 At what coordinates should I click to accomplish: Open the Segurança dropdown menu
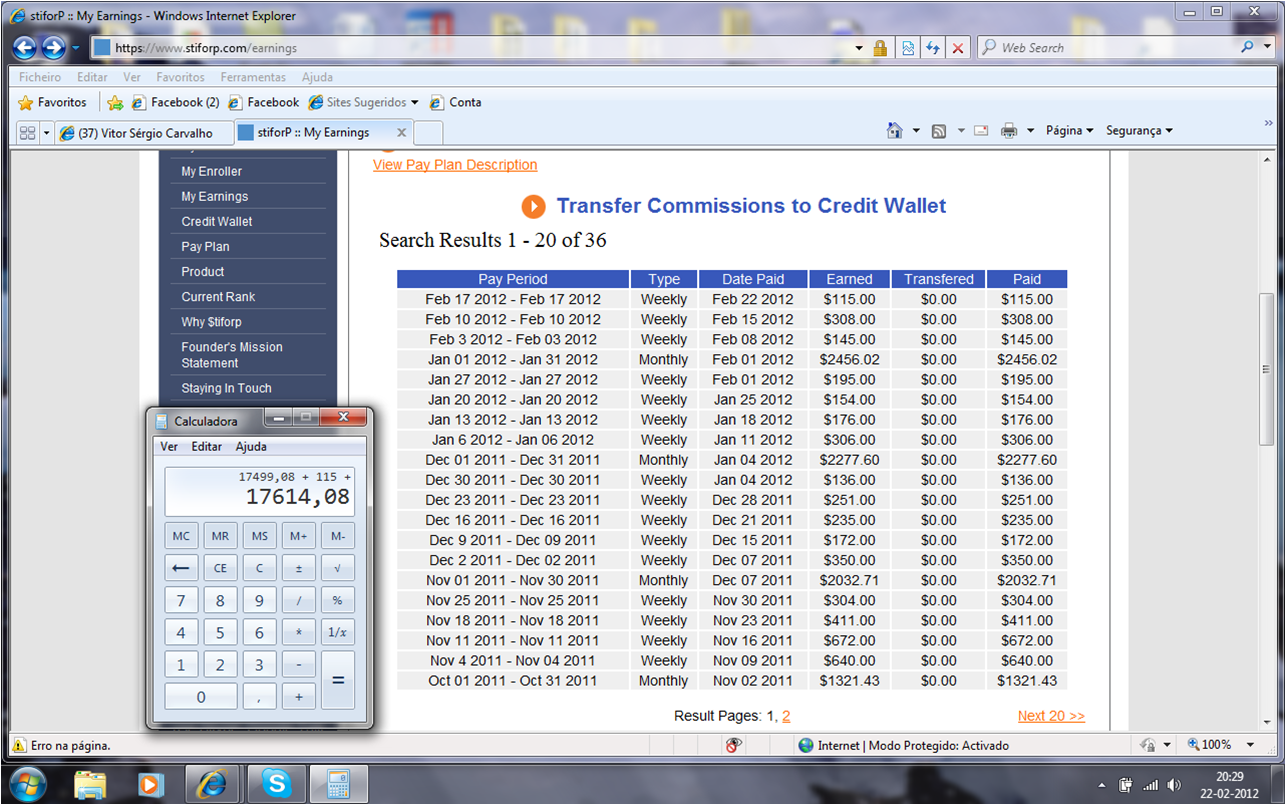1139,131
